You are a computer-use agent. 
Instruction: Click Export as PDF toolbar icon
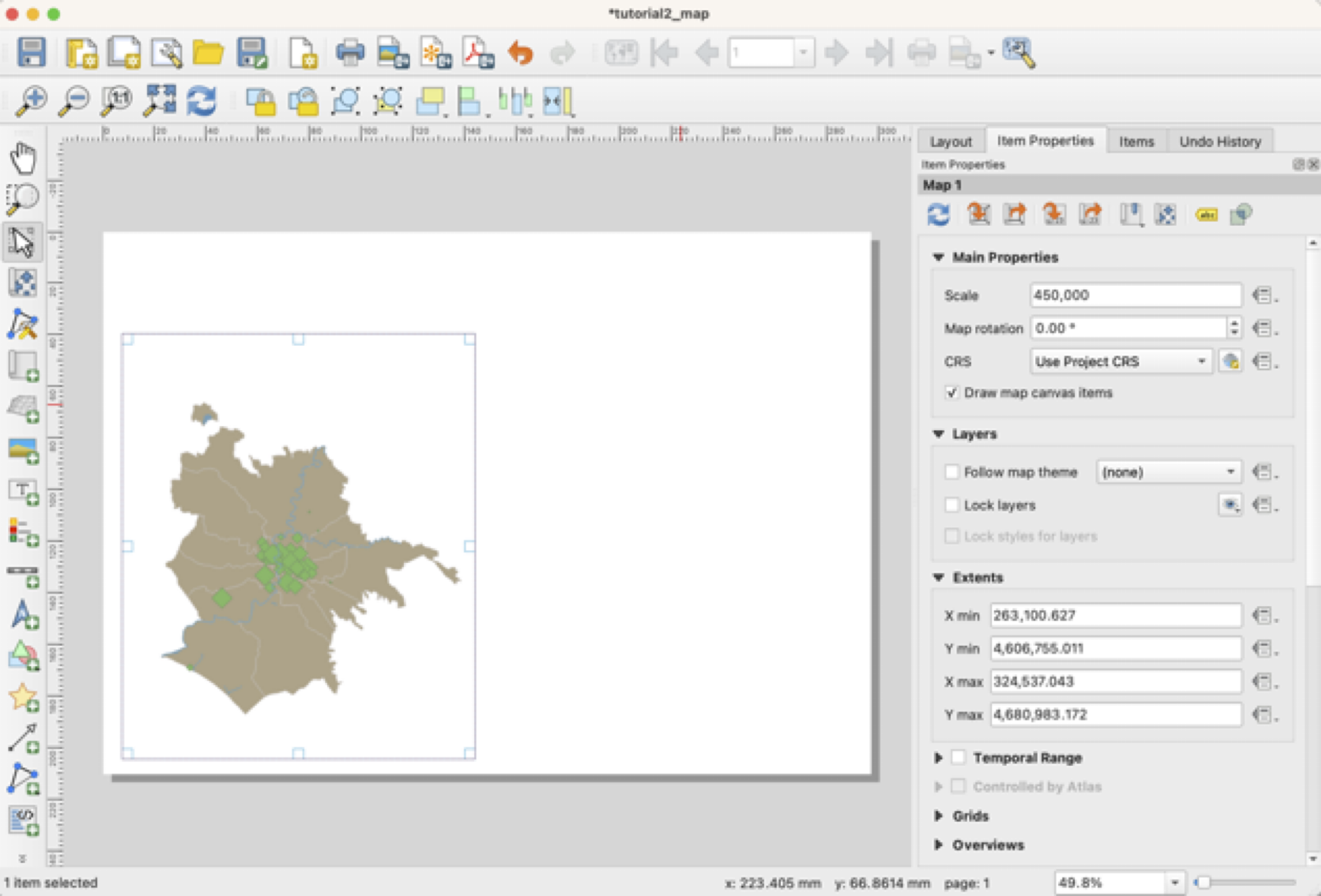(x=477, y=53)
